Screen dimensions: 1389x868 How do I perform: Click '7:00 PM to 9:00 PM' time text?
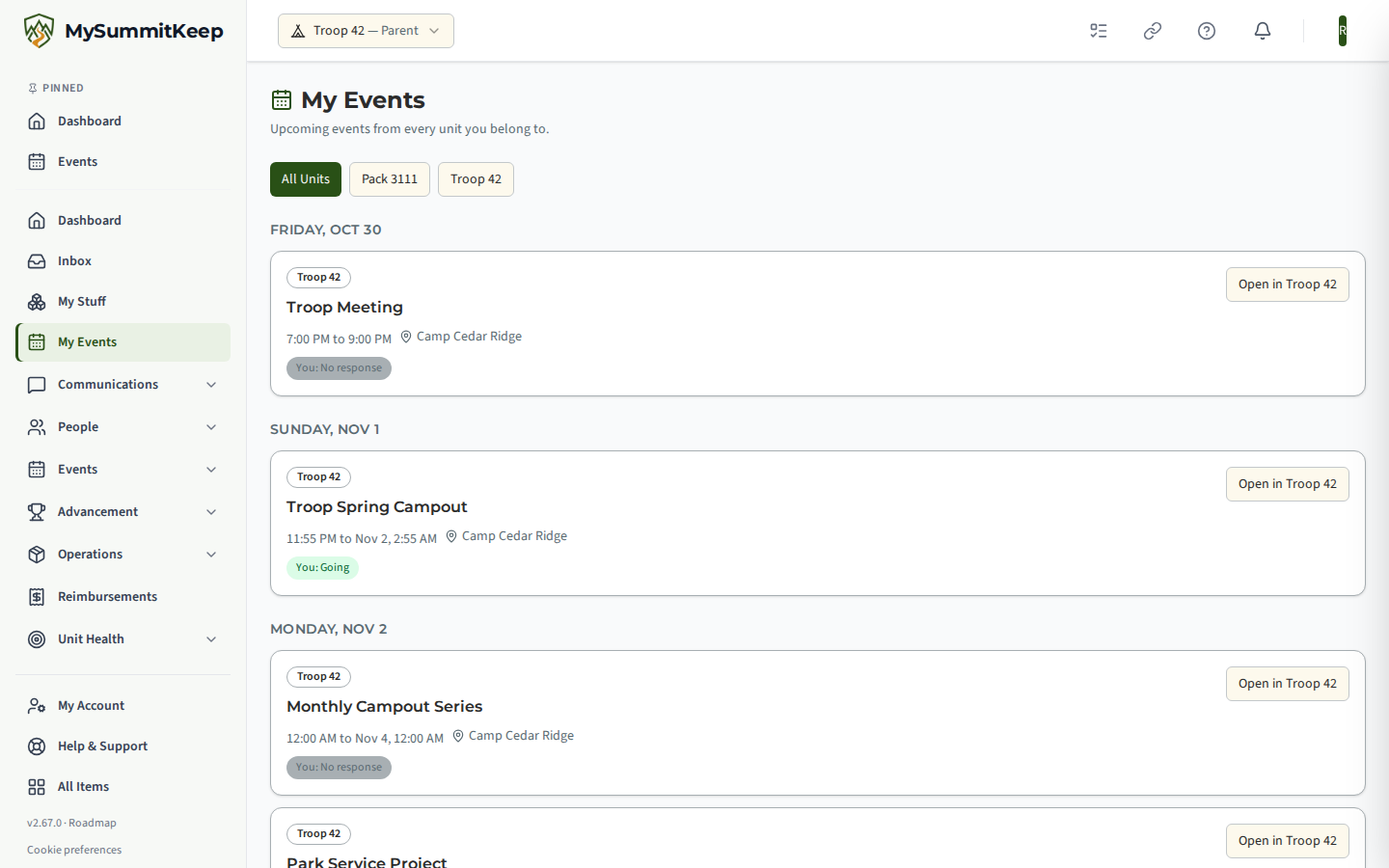pyautogui.click(x=339, y=339)
